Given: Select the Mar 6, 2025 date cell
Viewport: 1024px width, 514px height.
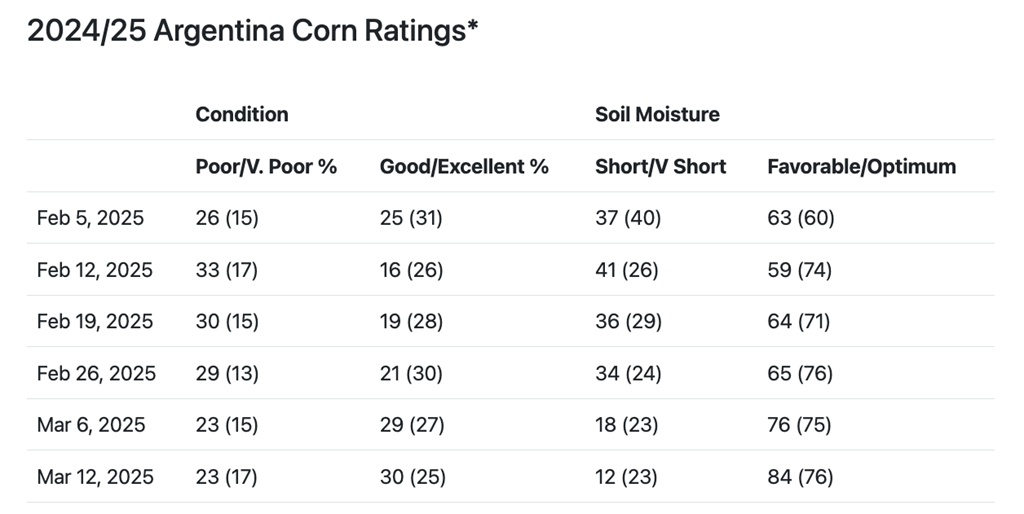Looking at the screenshot, I should pyautogui.click(x=91, y=425).
